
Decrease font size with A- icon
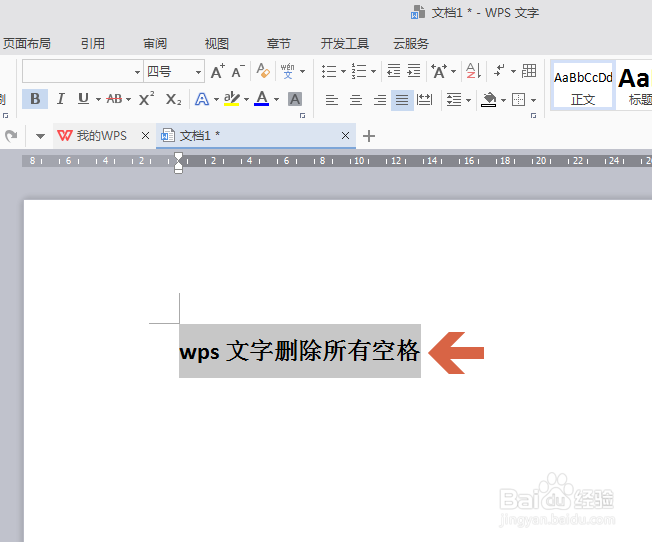[238, 72]
